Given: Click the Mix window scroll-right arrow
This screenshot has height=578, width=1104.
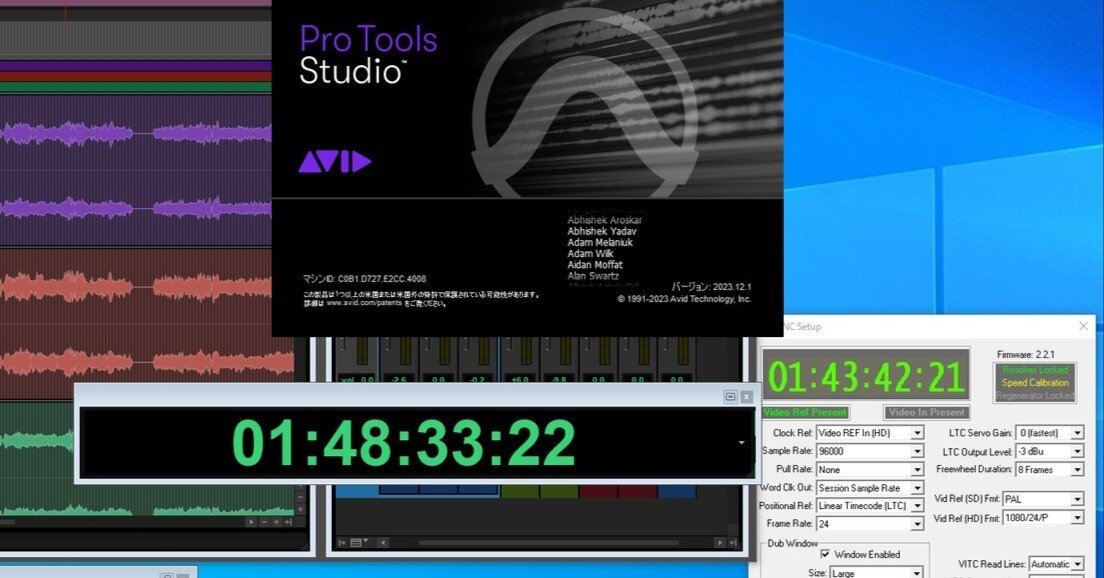Looking at the screenshot, I should pyautogui.click(x=719, y=542).
